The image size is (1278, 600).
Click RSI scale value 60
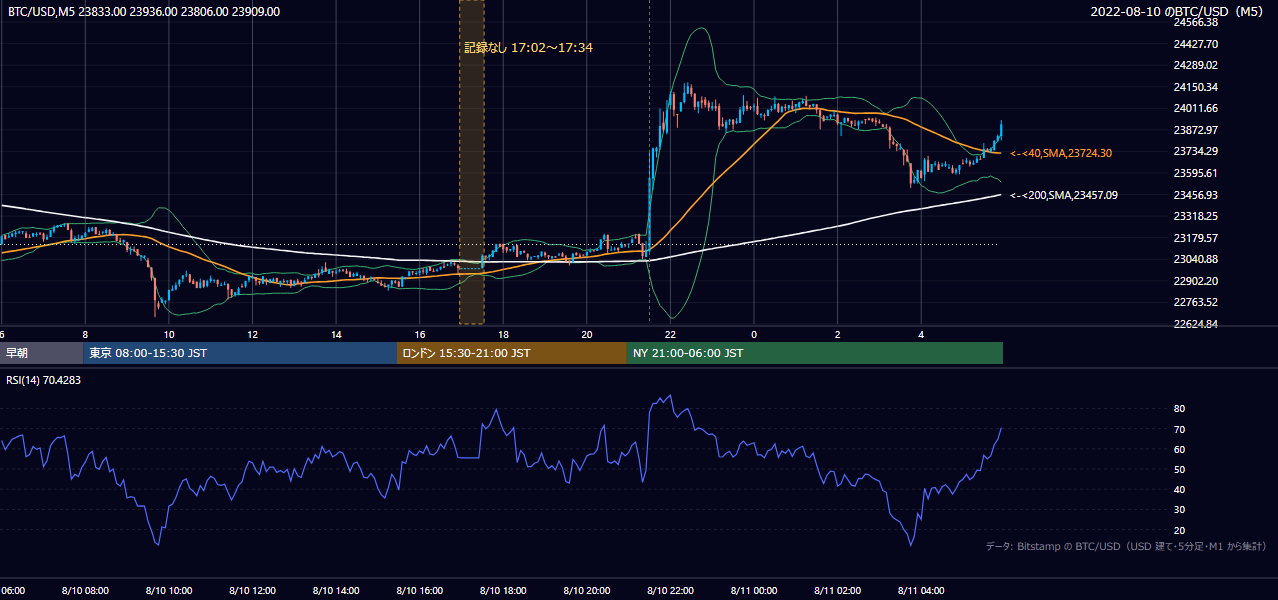click(x=1179, y=449)
